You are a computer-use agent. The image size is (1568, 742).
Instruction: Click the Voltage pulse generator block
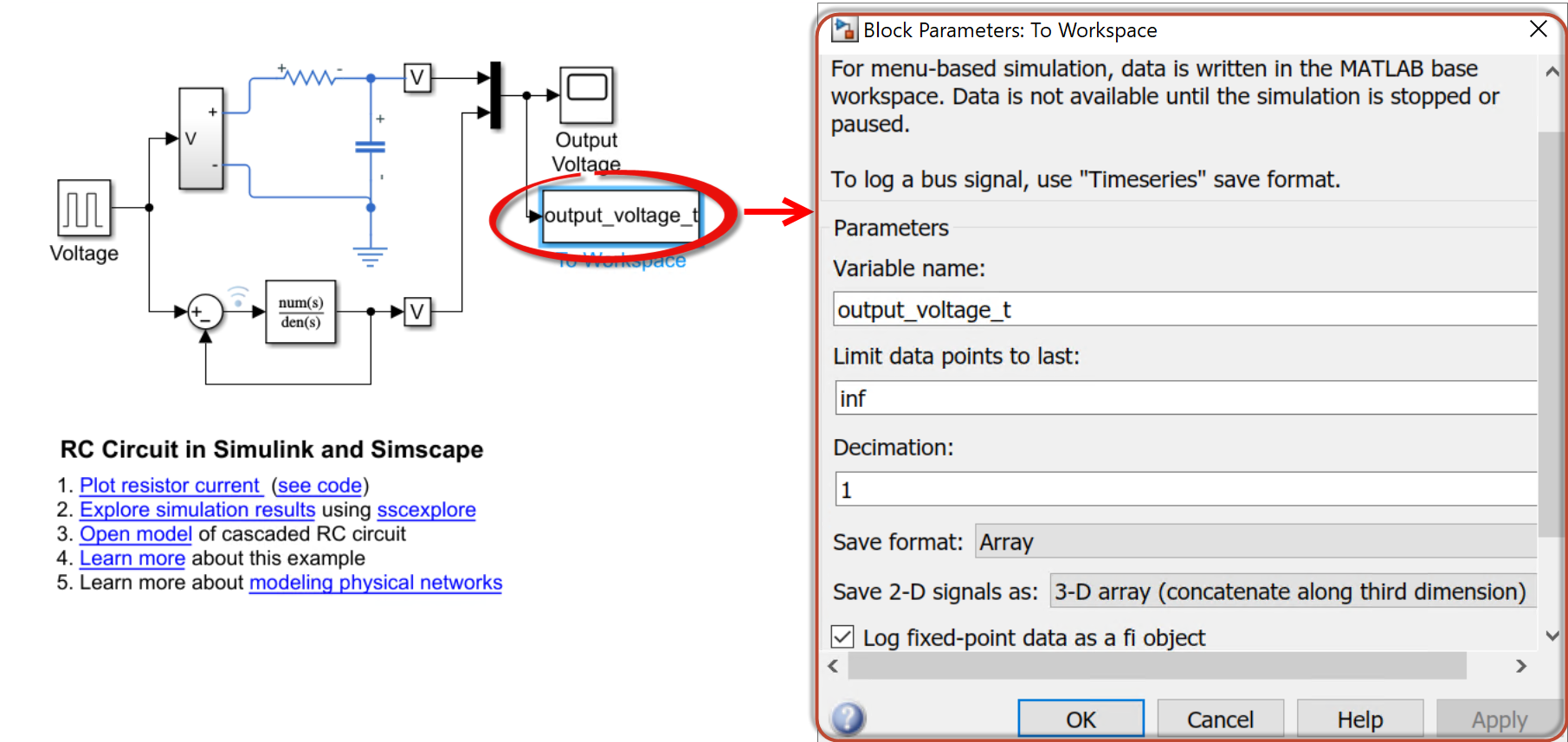click(84, 208)
